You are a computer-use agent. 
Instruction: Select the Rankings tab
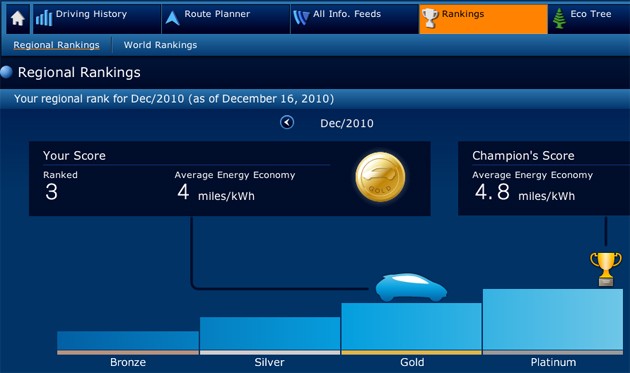483,18
